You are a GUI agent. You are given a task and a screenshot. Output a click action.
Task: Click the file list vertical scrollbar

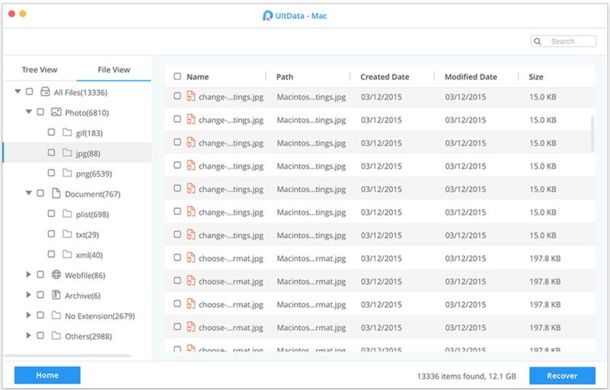pos(592,134)
